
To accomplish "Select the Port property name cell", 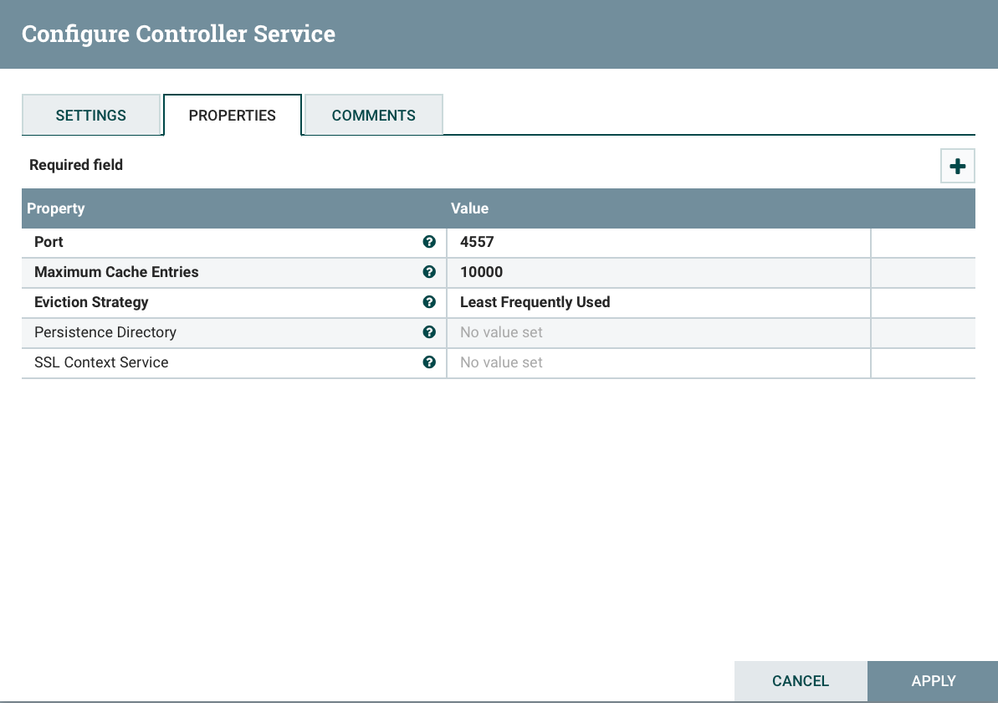I will (x=234, y=242).
